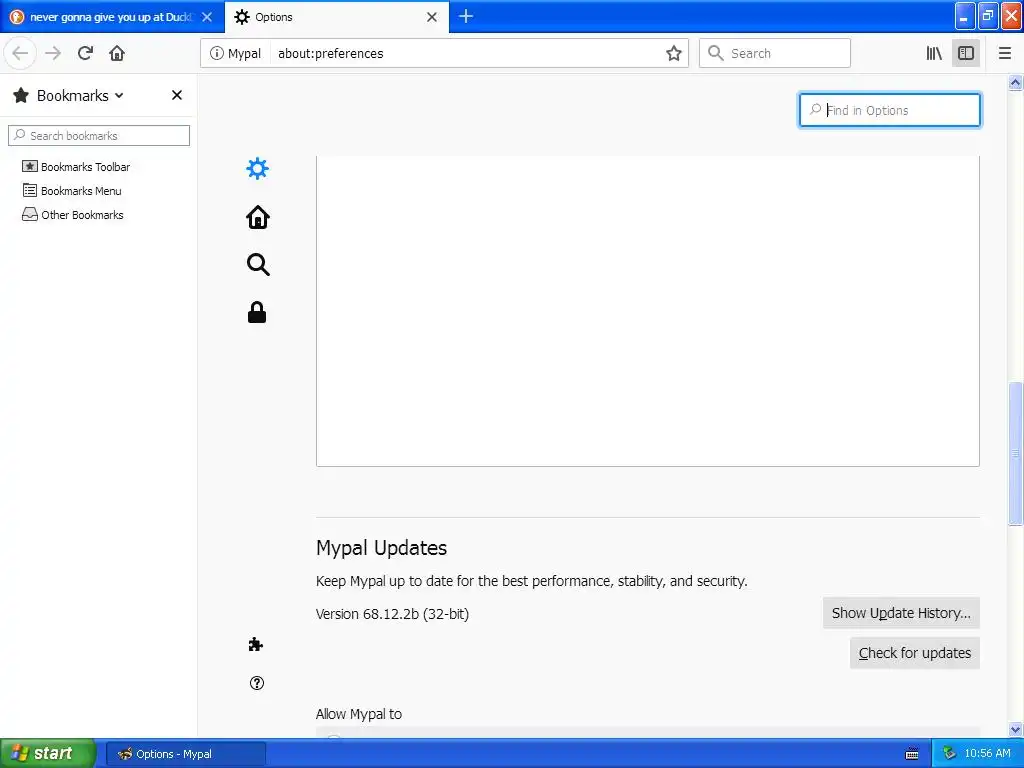Go forward one page
Viewport: 1024px width, 768px height.
[53, 53]
